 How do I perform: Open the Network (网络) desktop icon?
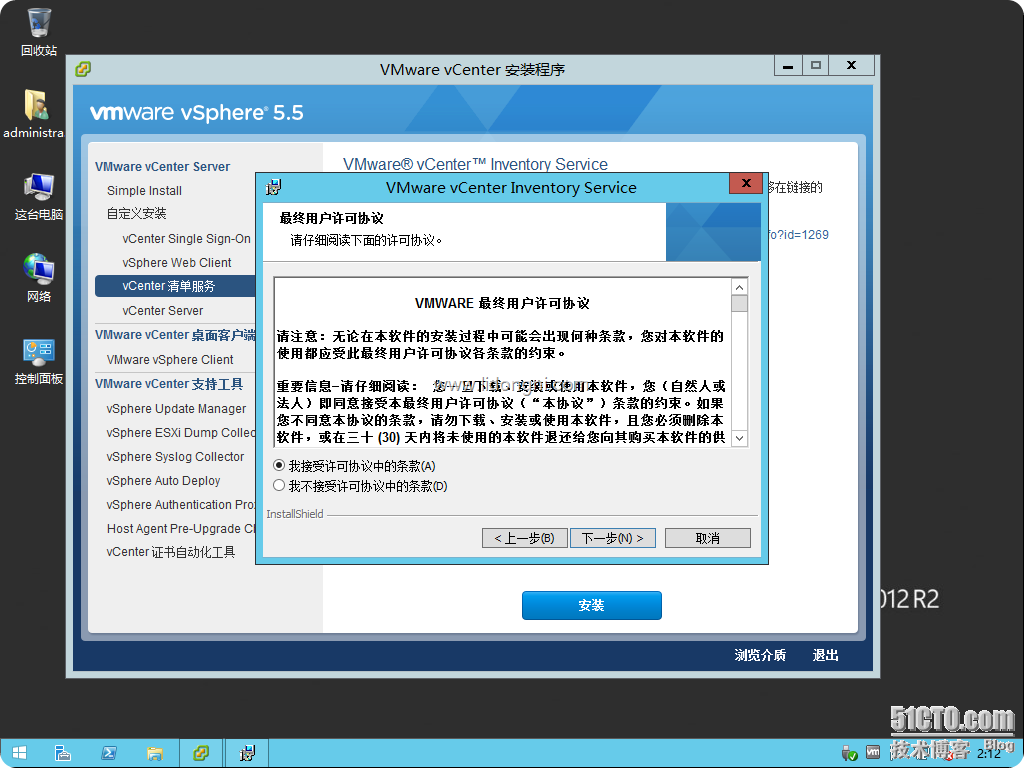tap(39, 278)
